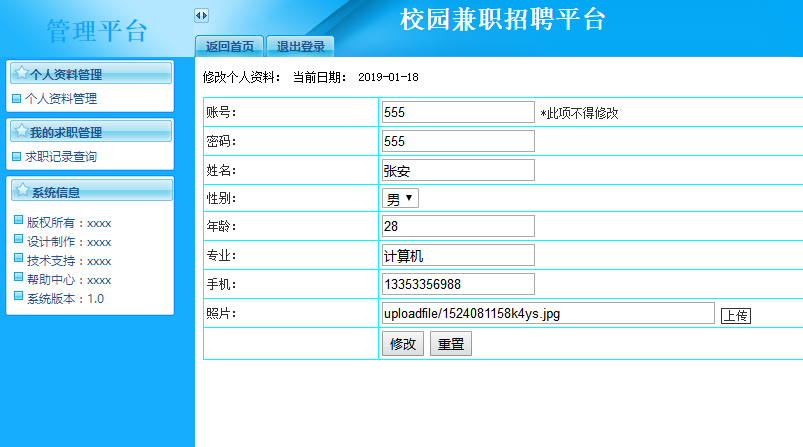803x447 pixels.
Task: Click star icon beside 我的求职管理 header
Action: tap(21, 131)
